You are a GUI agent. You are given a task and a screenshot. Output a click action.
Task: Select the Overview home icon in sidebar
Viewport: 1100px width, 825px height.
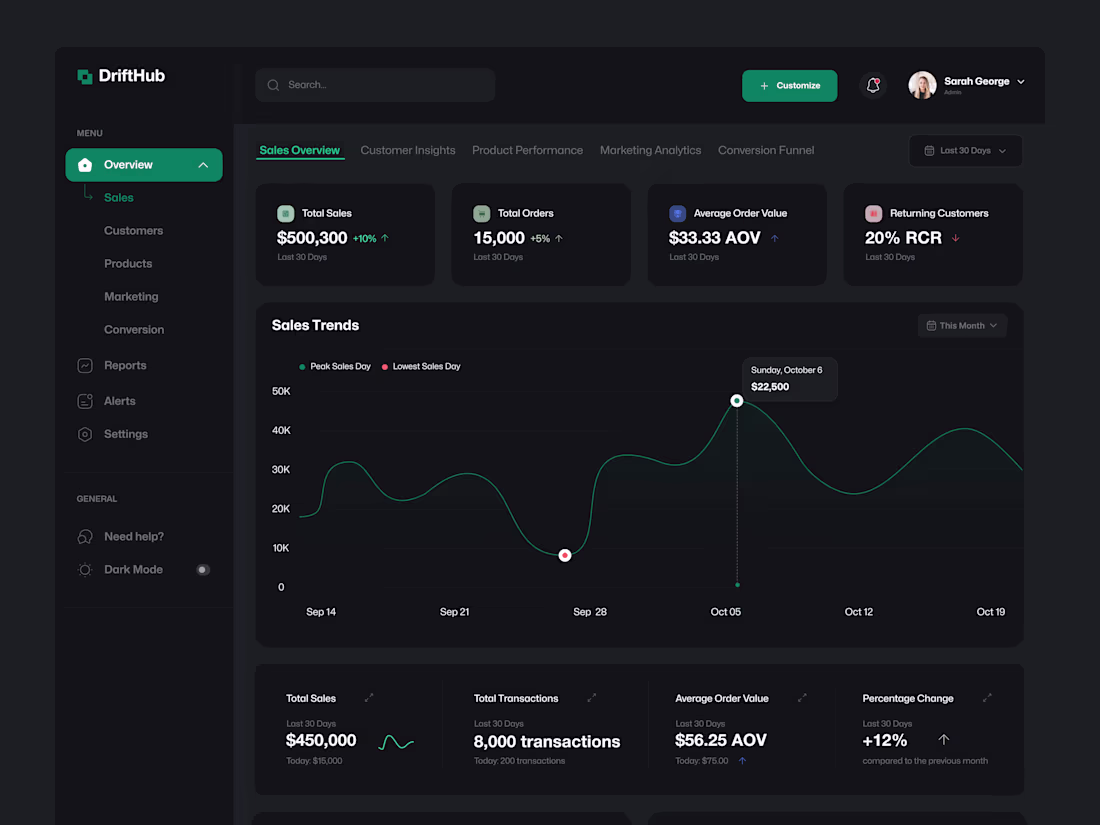point(85,165)
